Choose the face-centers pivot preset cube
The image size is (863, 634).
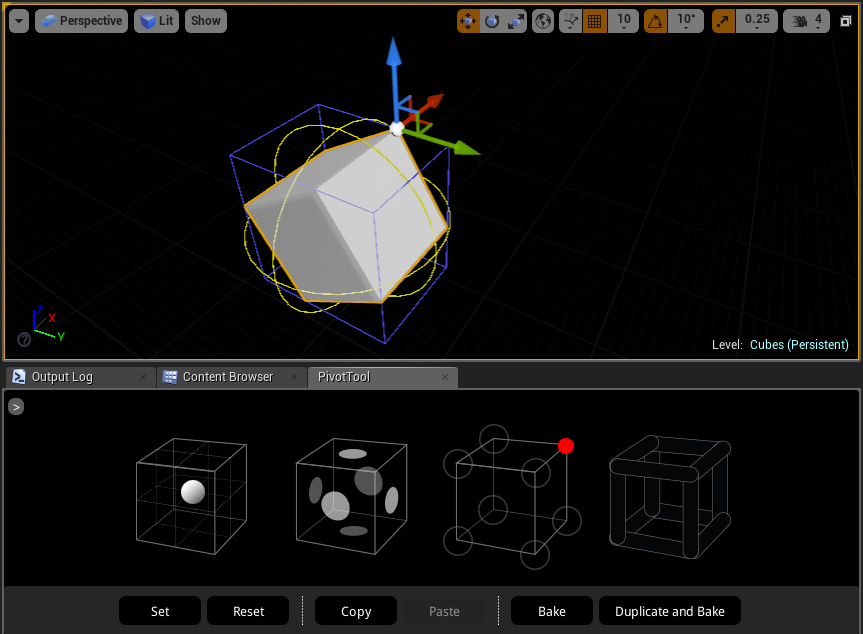pos(351,495)
